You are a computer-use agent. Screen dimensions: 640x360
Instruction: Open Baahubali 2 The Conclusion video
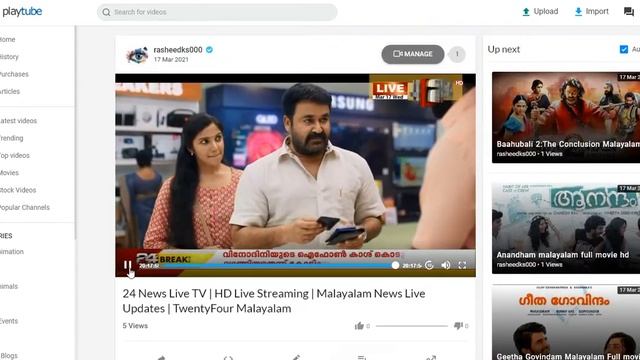566,117
